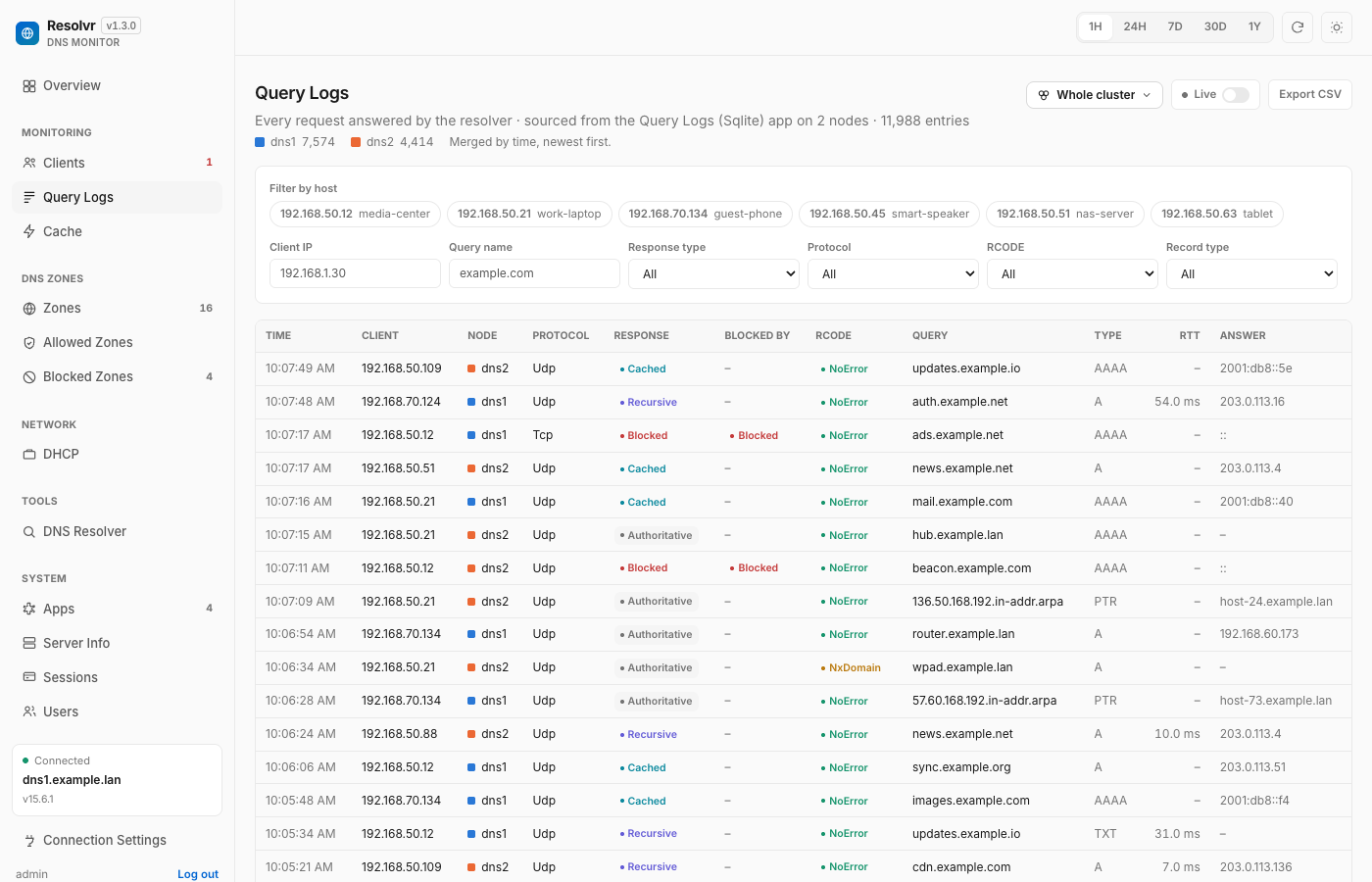Image resolution: width=1372 pixels, height=882 pixels.
Task: Click the NxDomain RCODE badge
Action: tap(851, 667)
